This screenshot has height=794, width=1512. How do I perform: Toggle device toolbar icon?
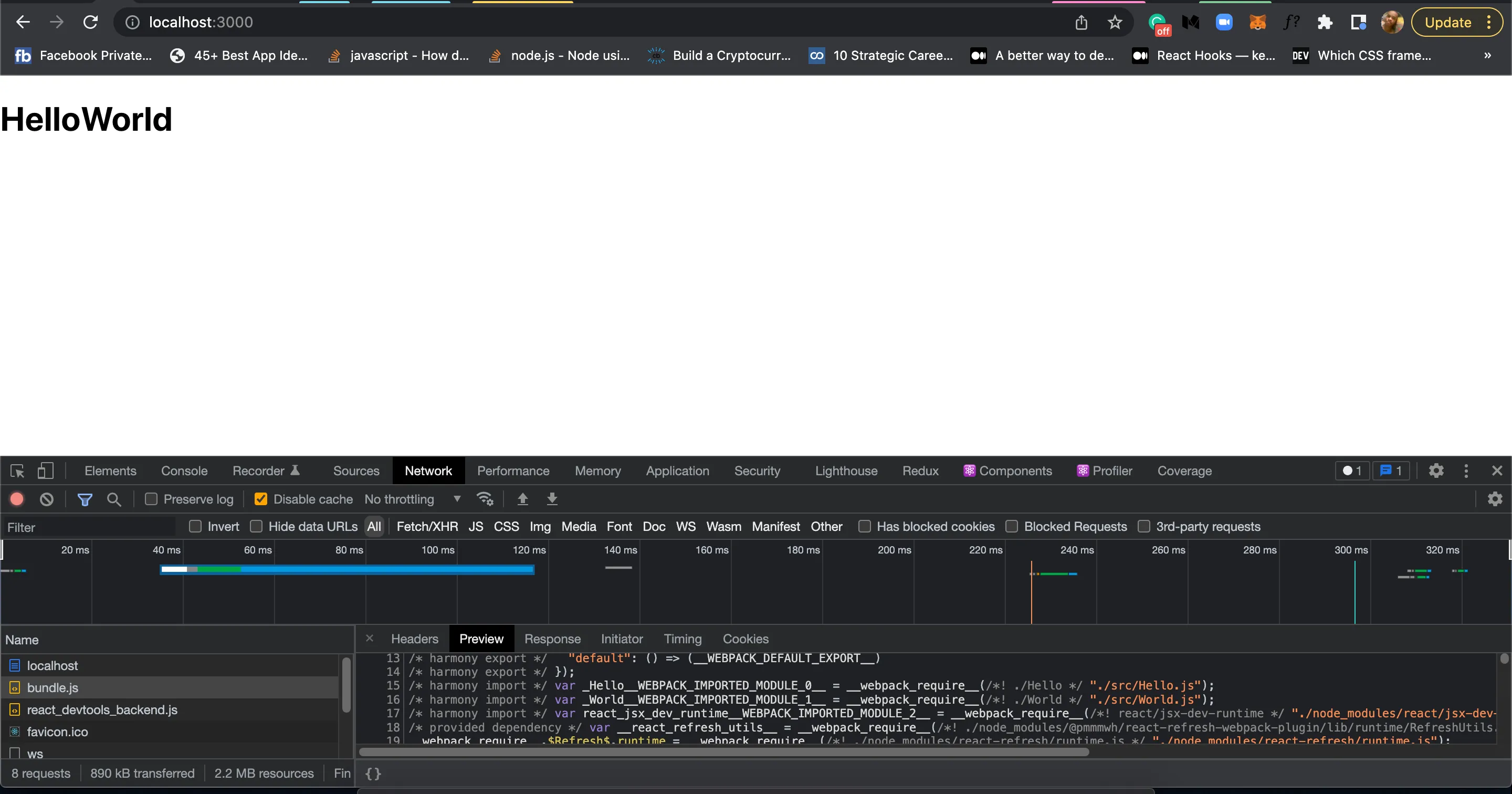click(x=45, y=471)
